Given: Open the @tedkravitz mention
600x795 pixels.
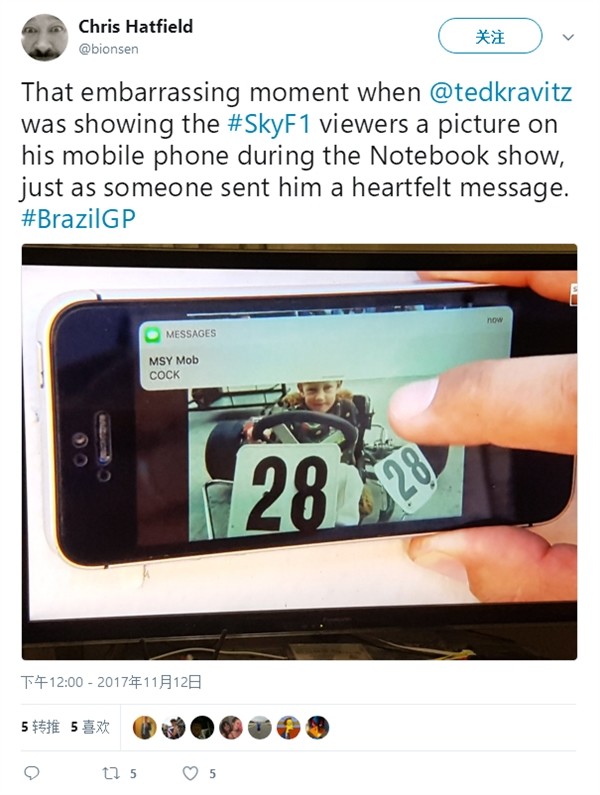Looking at the screenshot, I should click(x=501, y=92).
